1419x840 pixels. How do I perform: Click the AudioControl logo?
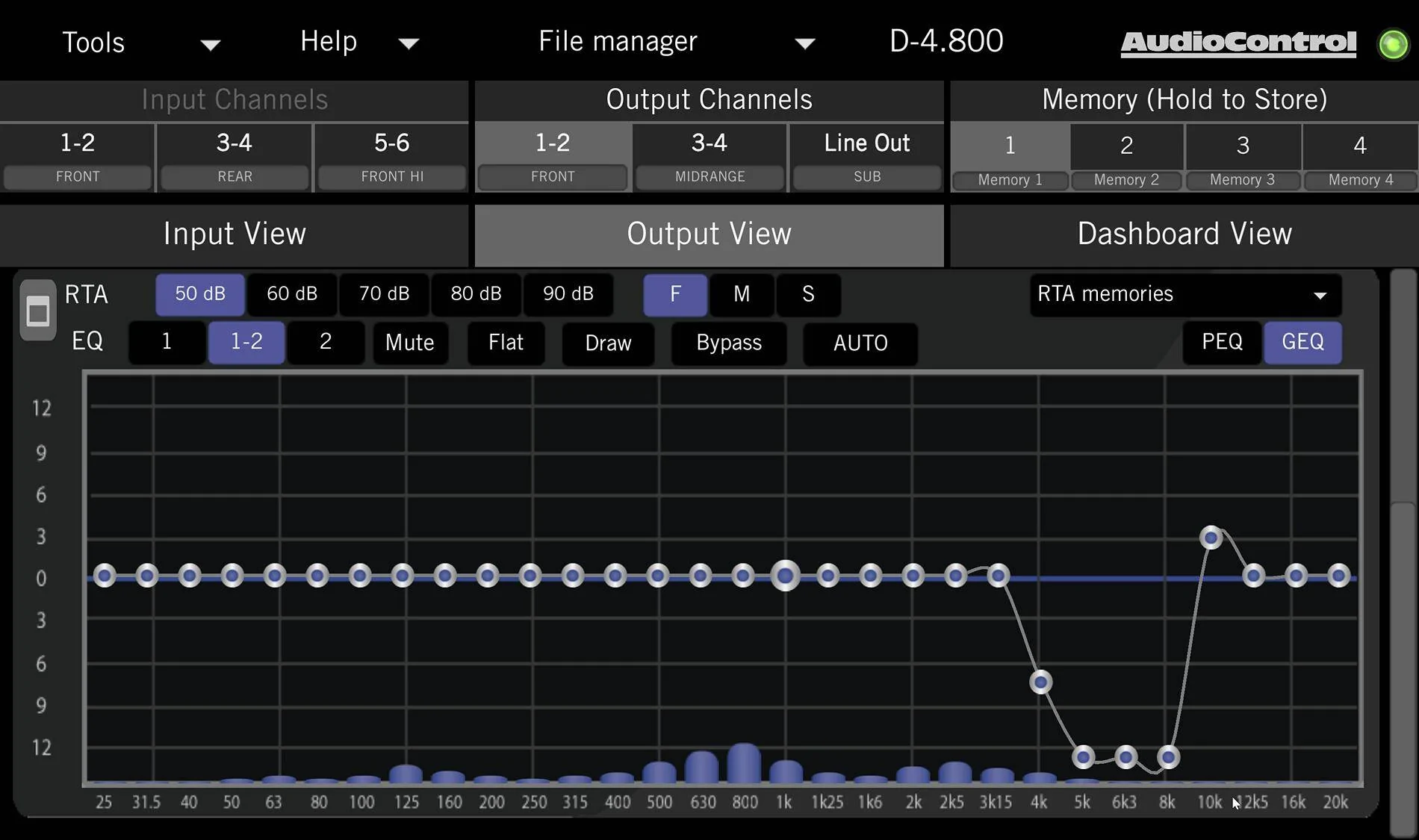(x=1238, y=43)
